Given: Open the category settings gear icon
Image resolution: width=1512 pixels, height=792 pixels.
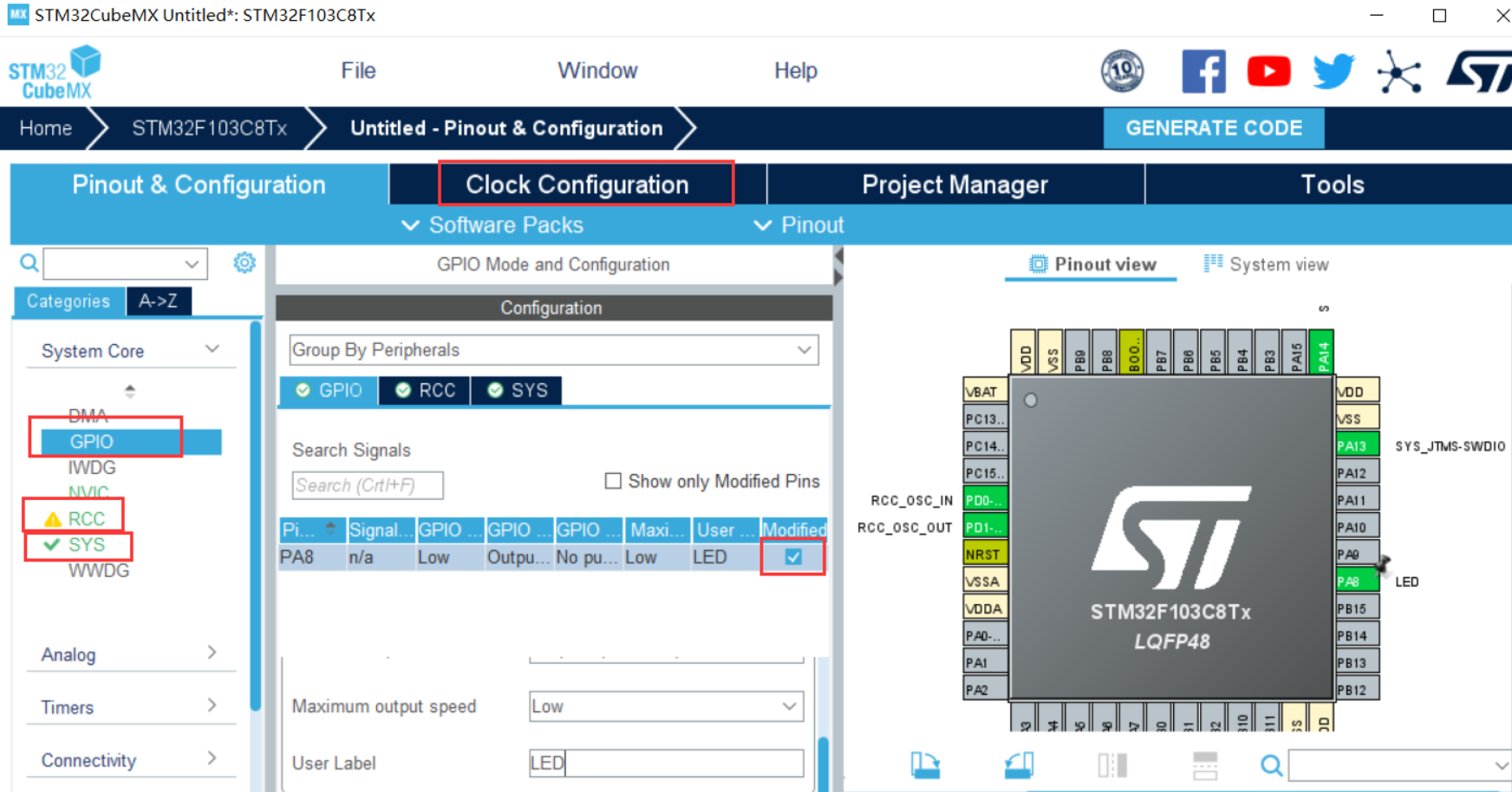Looking at the screenshot, I should pos(244,263).
